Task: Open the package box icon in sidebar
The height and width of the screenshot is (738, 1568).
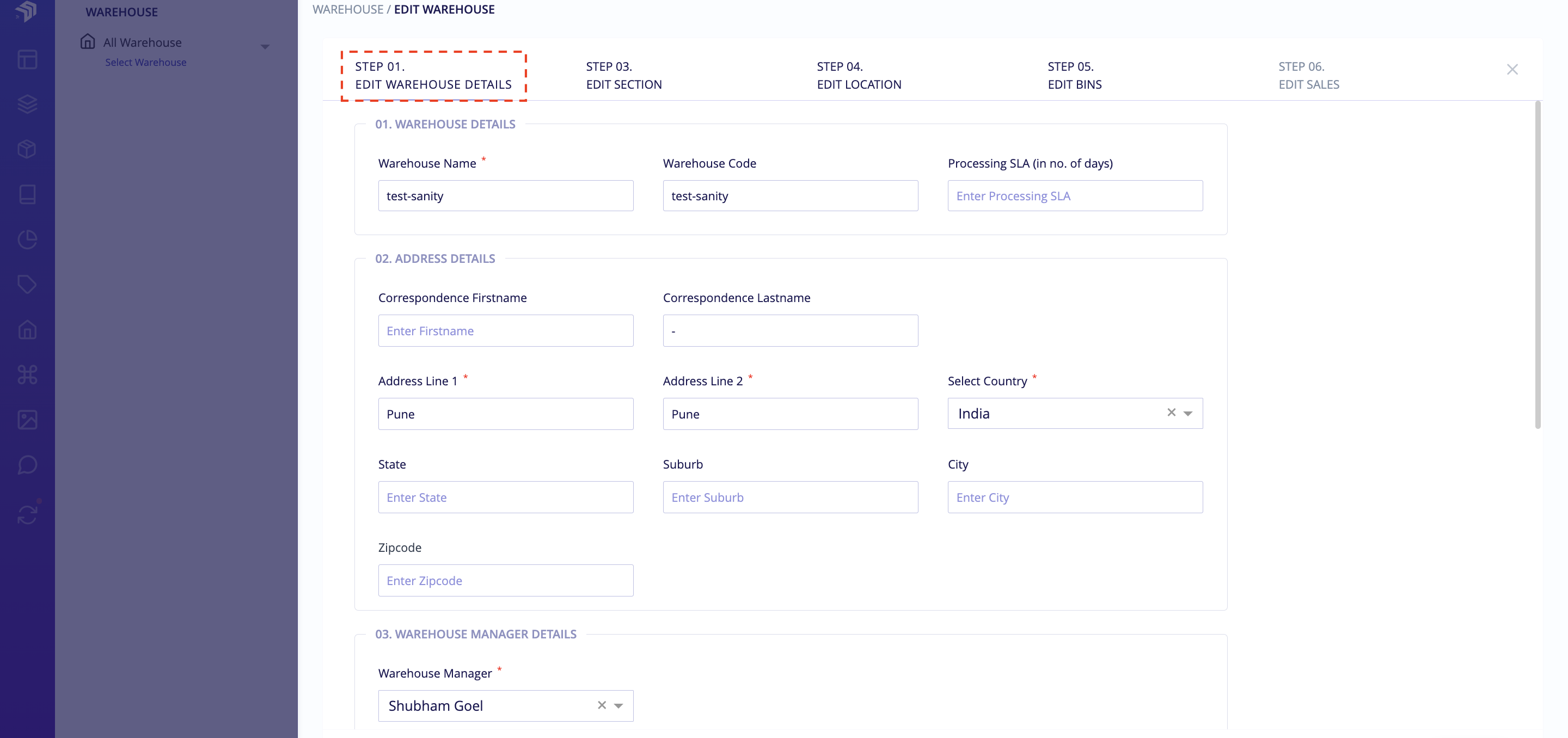Action: click(27, 149)
